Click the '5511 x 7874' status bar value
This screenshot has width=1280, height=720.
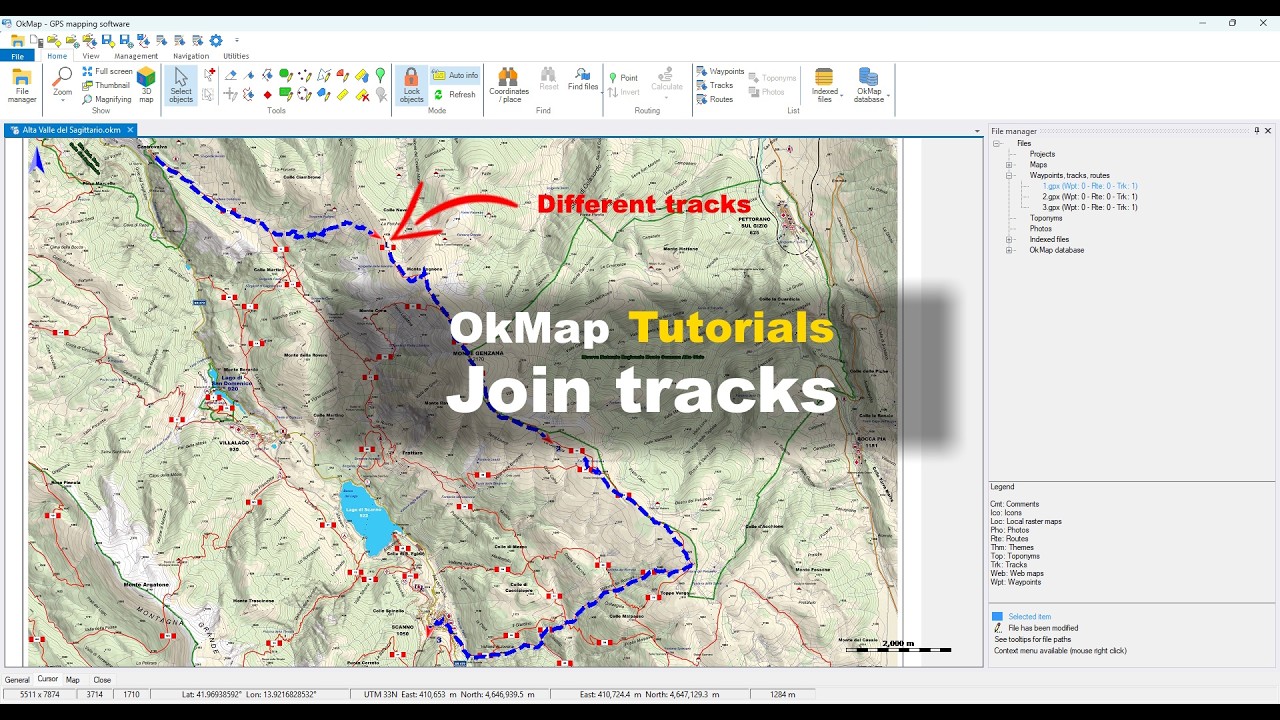pos(40,694)
